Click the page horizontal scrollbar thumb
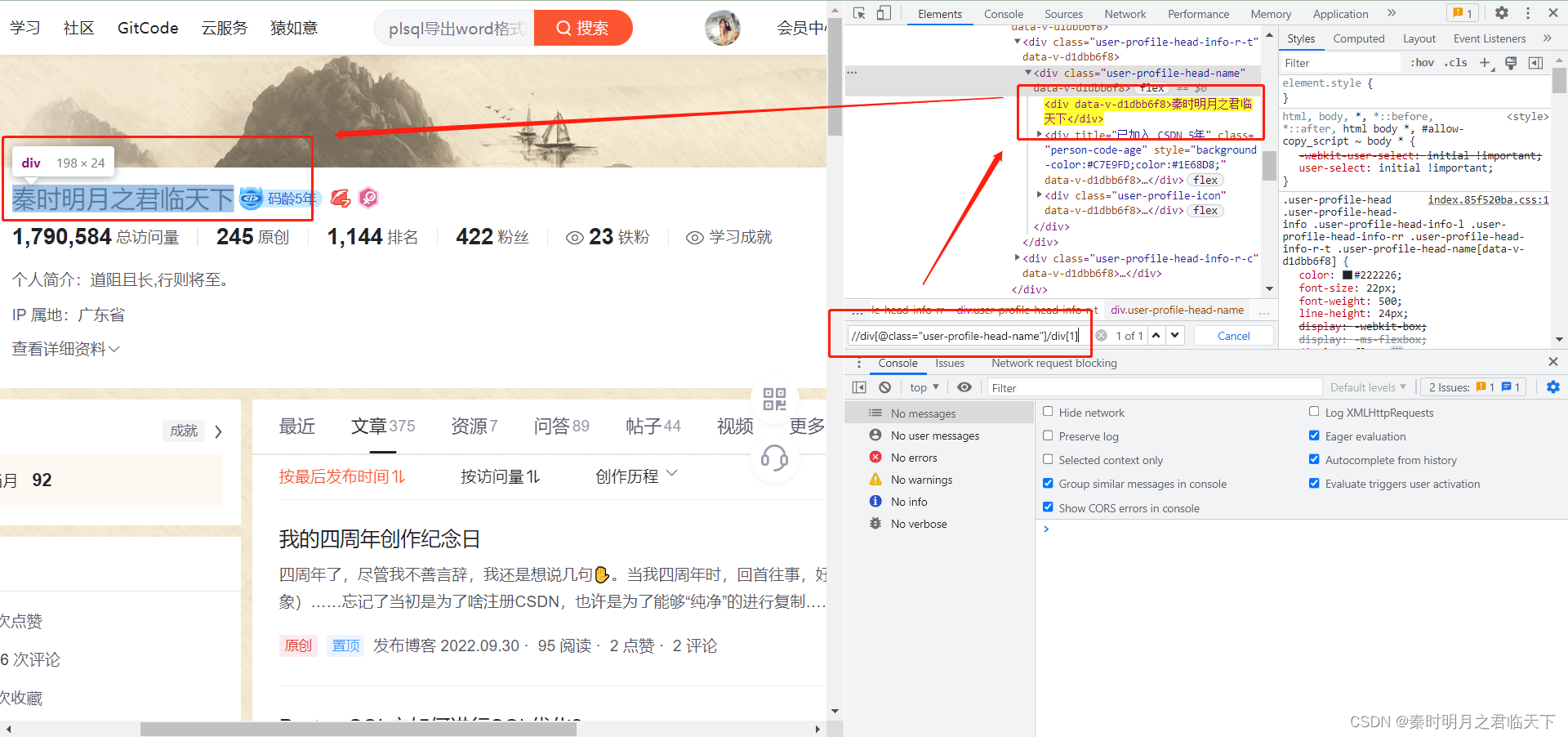This screenshot has height=737, width=1568. [x=358, y=729]
